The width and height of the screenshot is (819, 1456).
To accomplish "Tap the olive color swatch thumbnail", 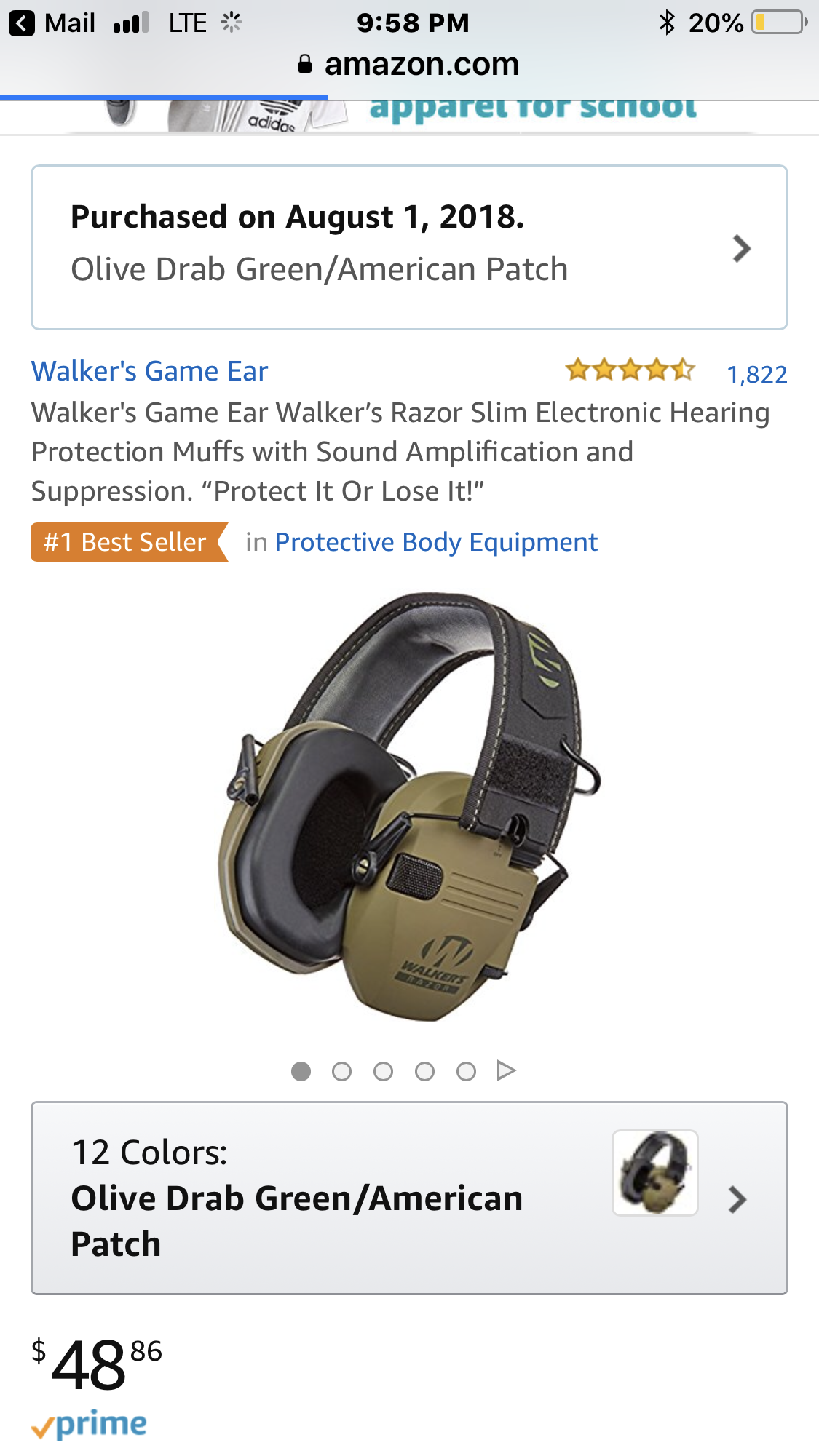I will [x=655, y=1172].
